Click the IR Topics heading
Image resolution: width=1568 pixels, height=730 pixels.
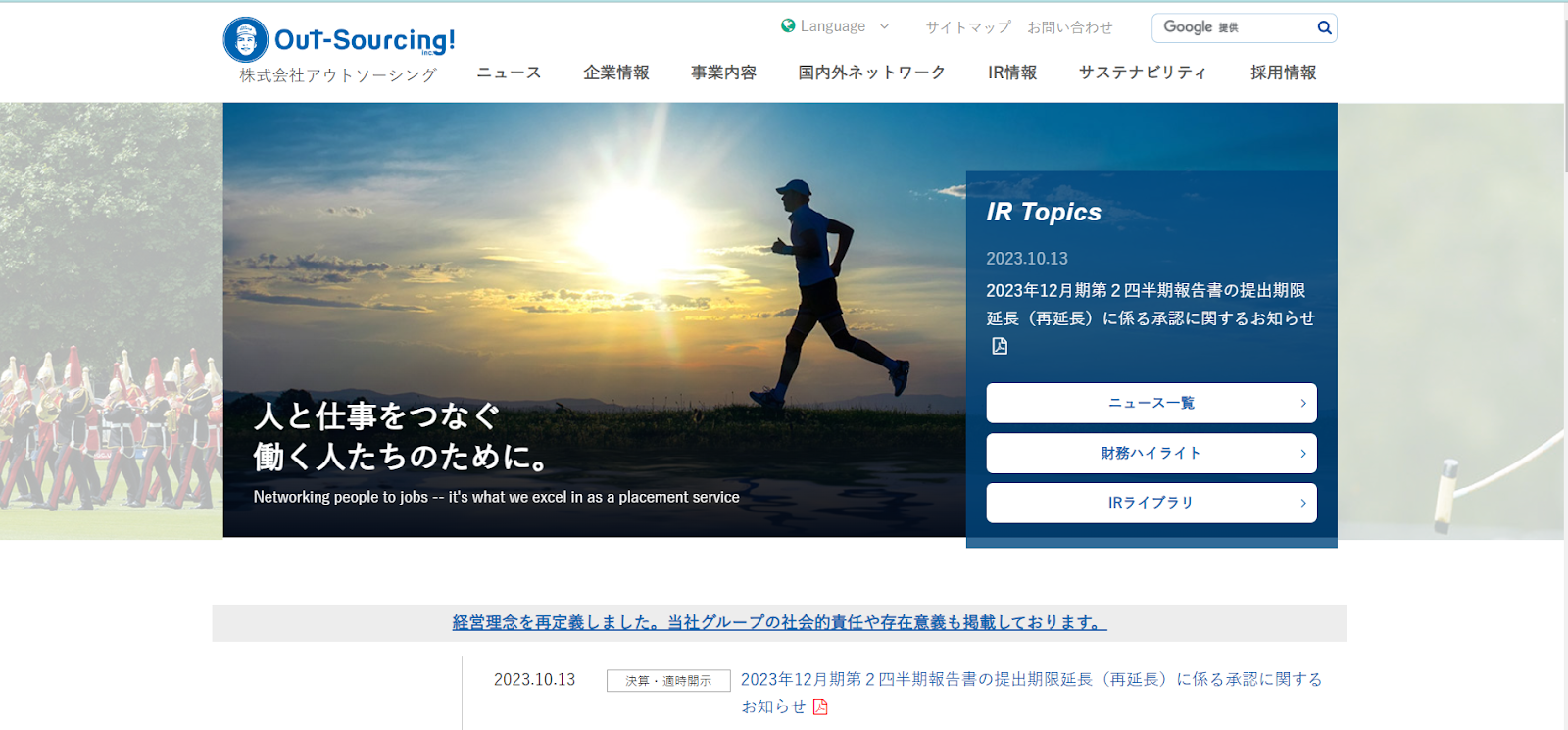coord(1044,212)
